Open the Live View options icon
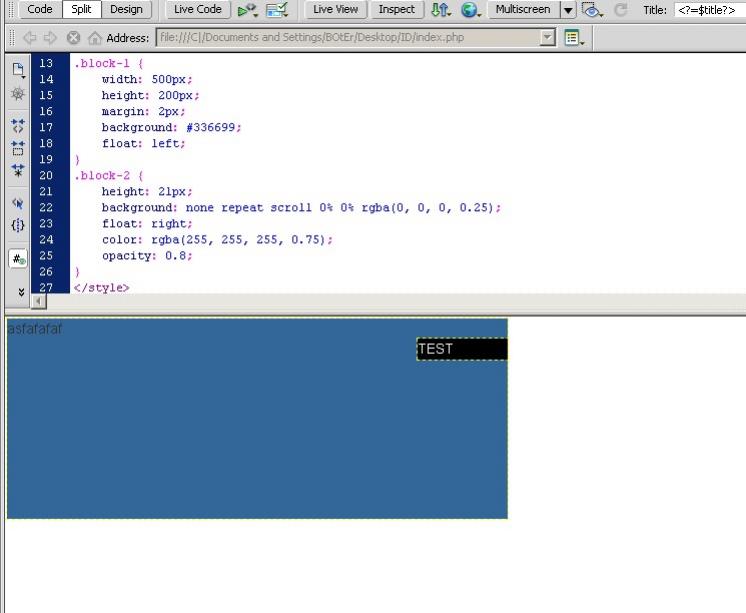746x613 pixels. [573, 38]
